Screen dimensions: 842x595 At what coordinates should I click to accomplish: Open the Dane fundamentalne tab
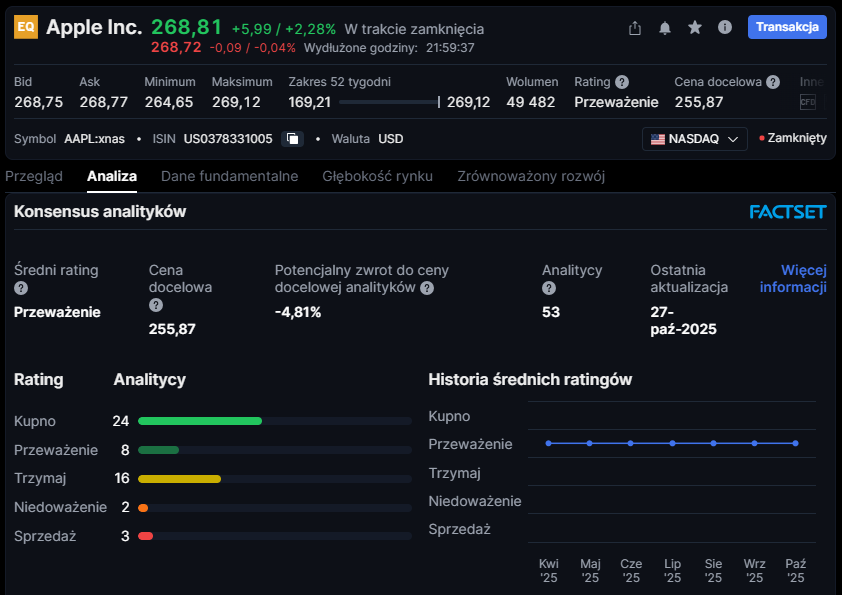(x=229, y=176)
